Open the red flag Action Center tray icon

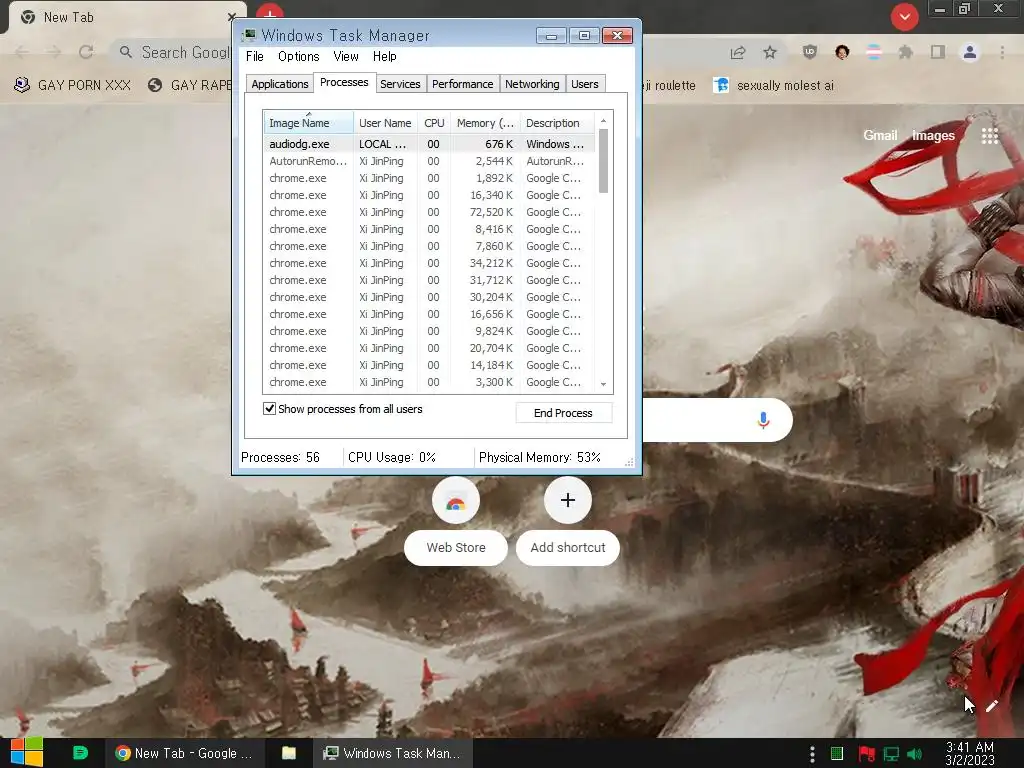coord(866,754)
